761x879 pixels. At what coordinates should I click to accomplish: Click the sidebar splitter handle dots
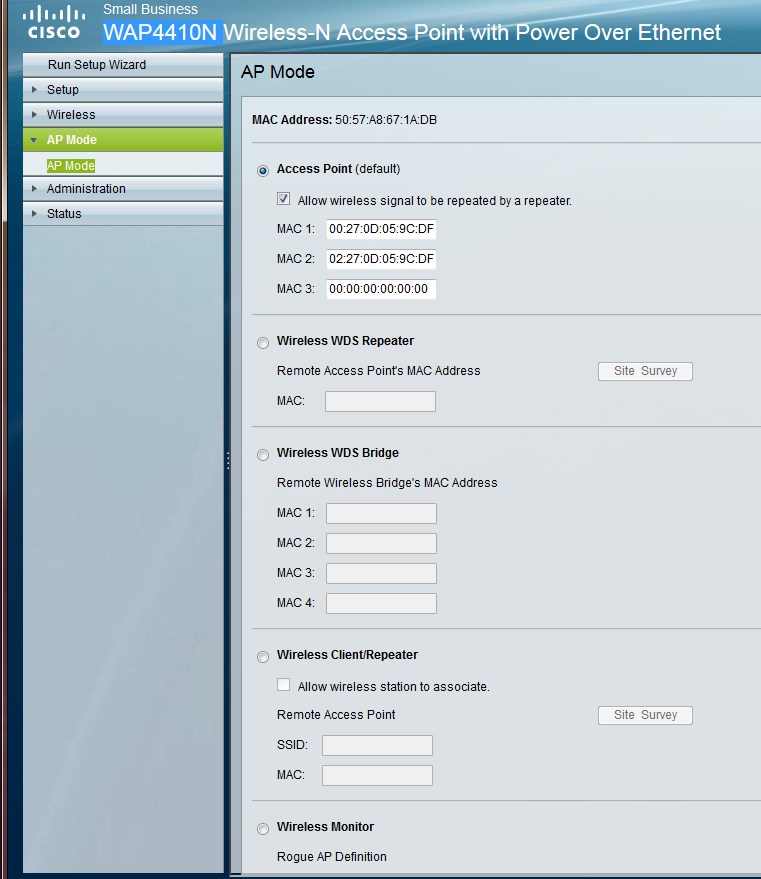[228, 461]
